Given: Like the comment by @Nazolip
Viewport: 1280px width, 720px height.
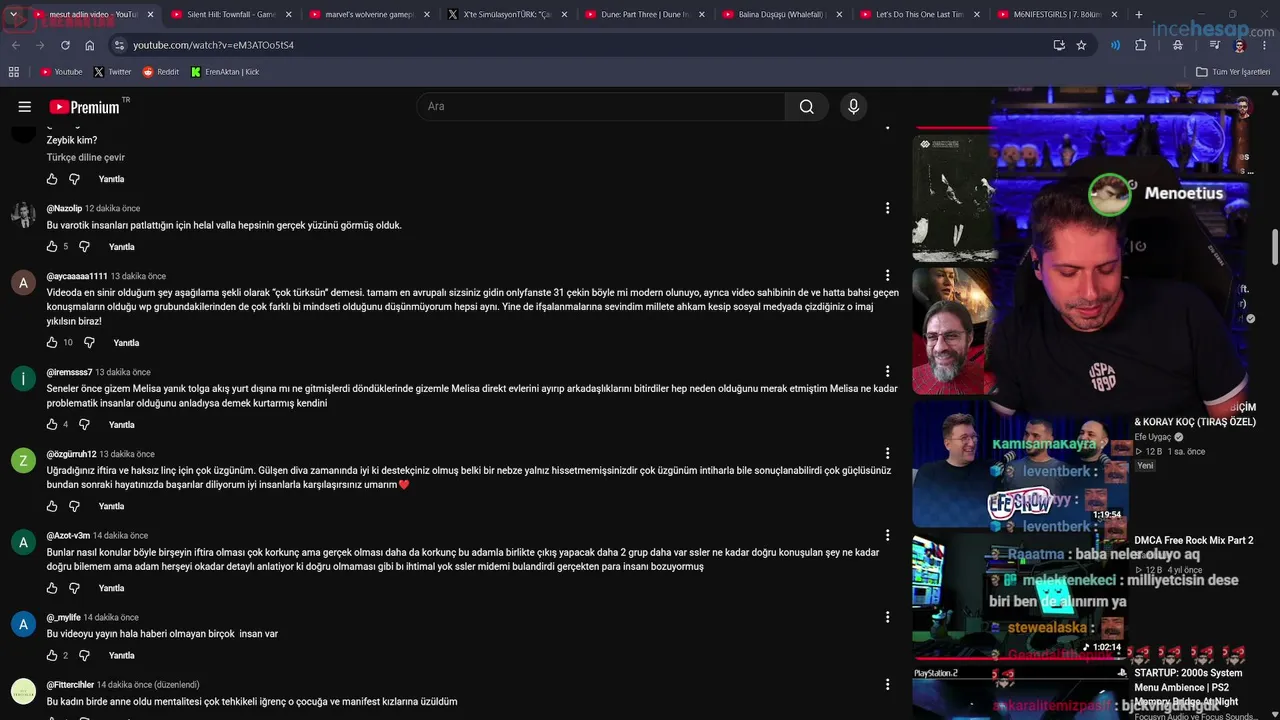Looking at the screenshot, I should tap(52, 247).
